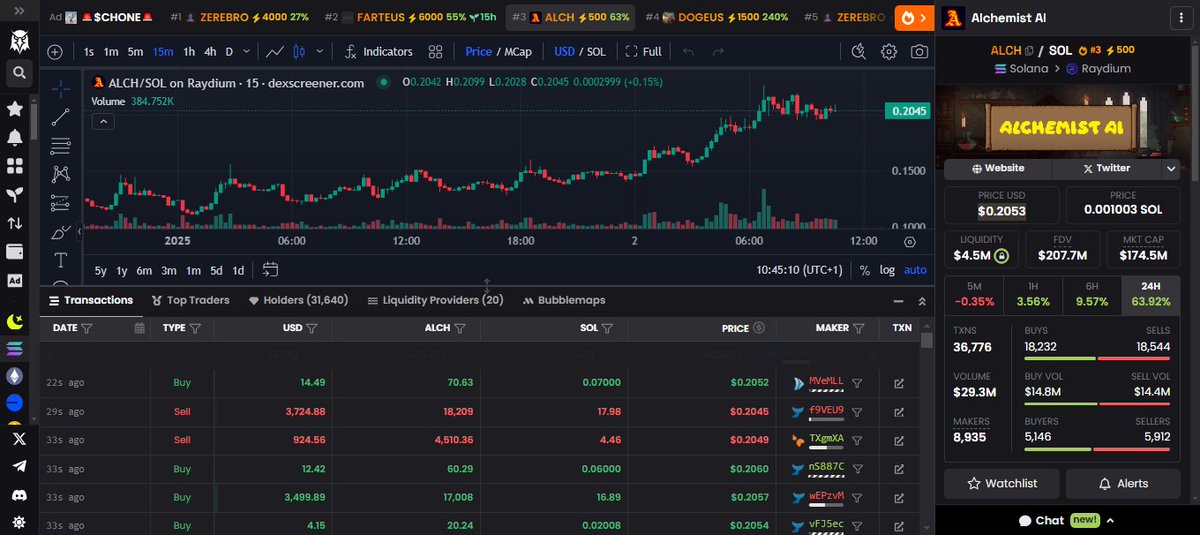Toggle Full screen chart mode

click(x=643, y=51)
